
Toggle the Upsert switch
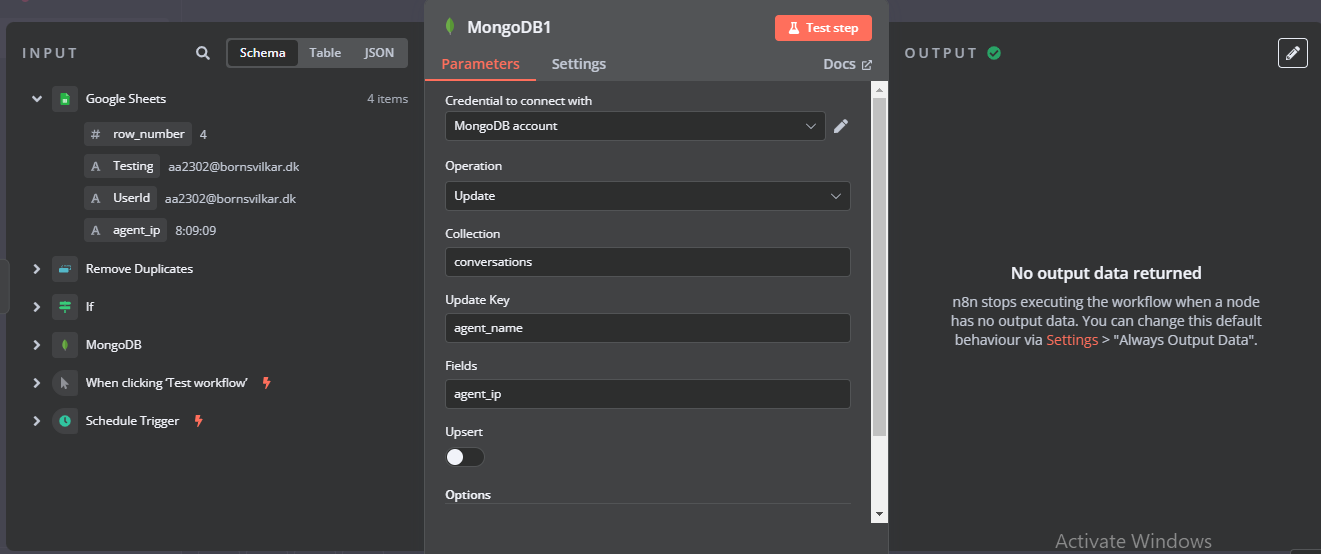(465, 457)
